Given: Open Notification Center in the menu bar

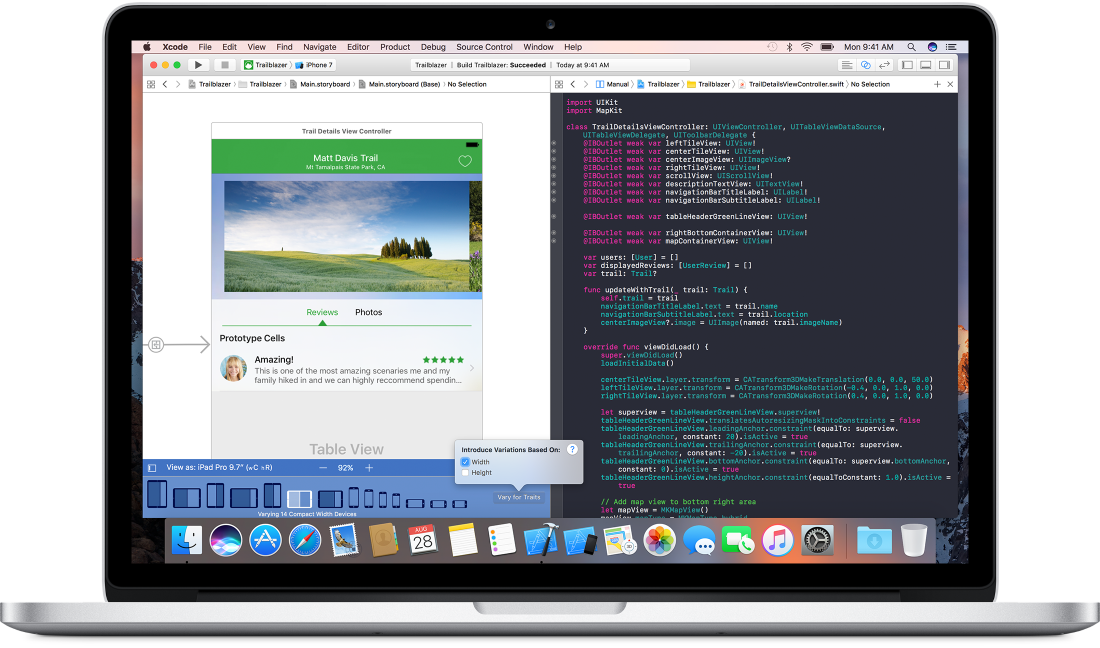Looking at the screenshot, I should click(x=951, y=47).
